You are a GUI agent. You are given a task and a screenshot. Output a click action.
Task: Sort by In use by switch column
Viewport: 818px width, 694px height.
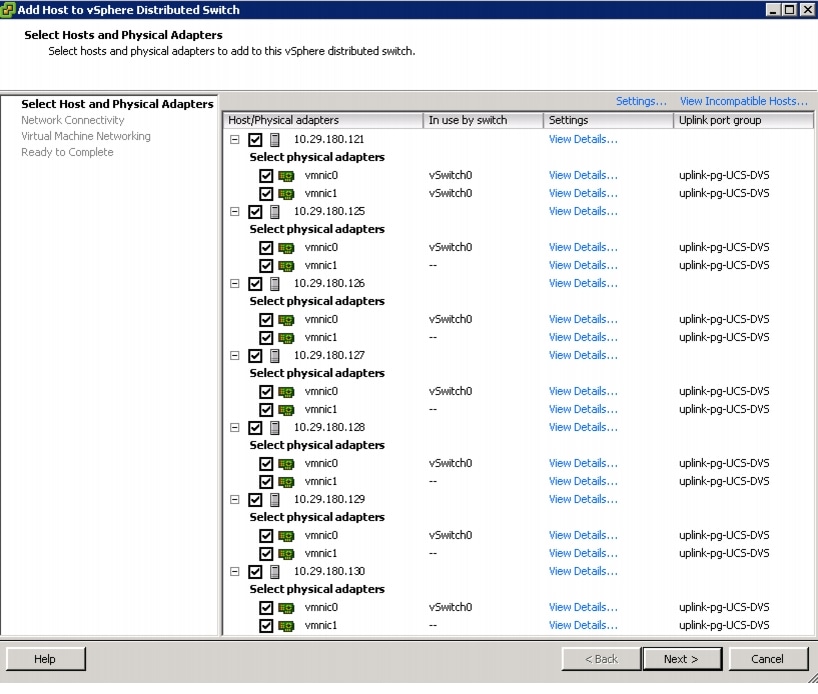click(483, 120)
